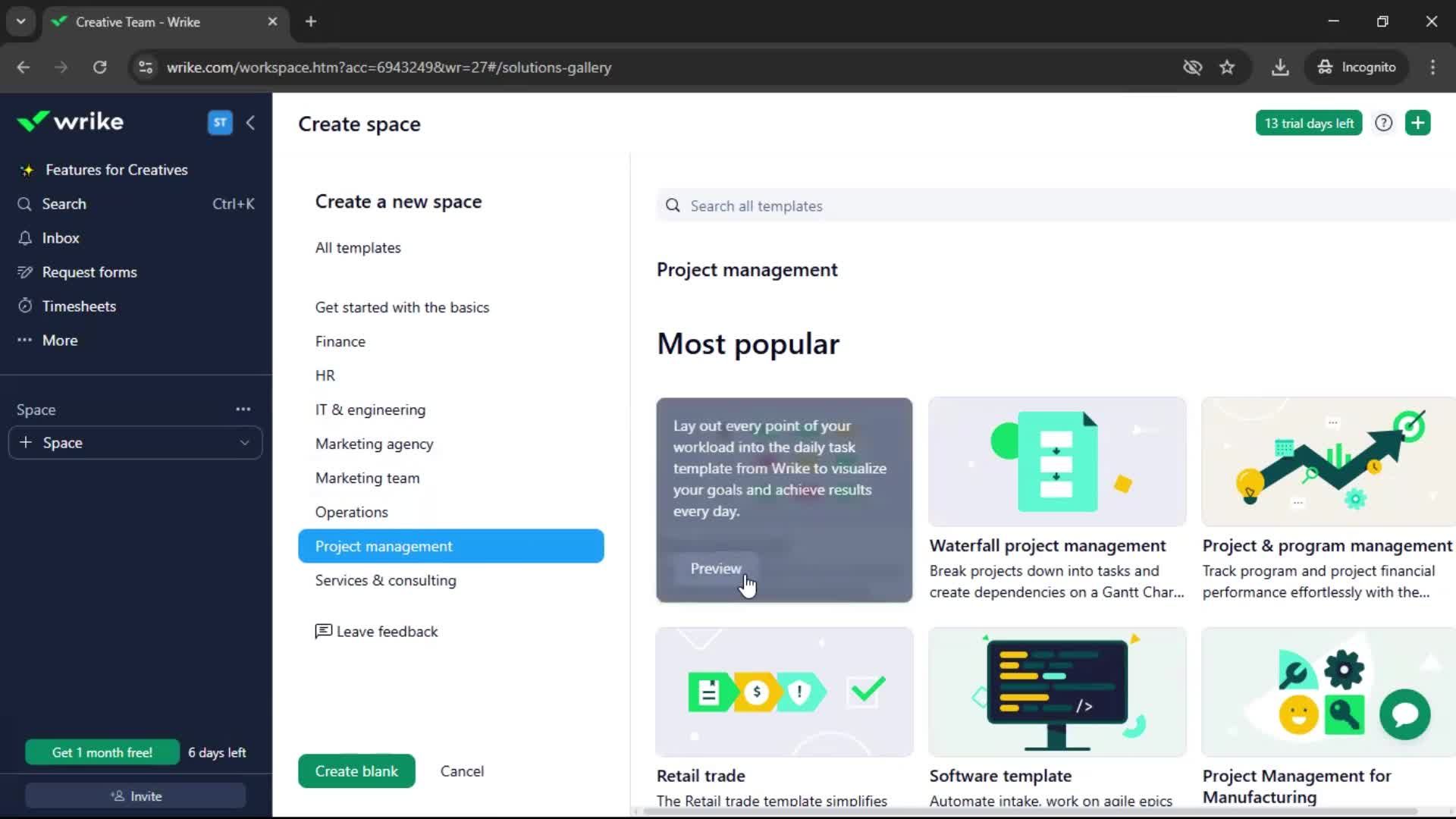The height and width of the screenshot is (819, 1456).
Task: Open the ST user avatar menu
Action: pos(220,122)
